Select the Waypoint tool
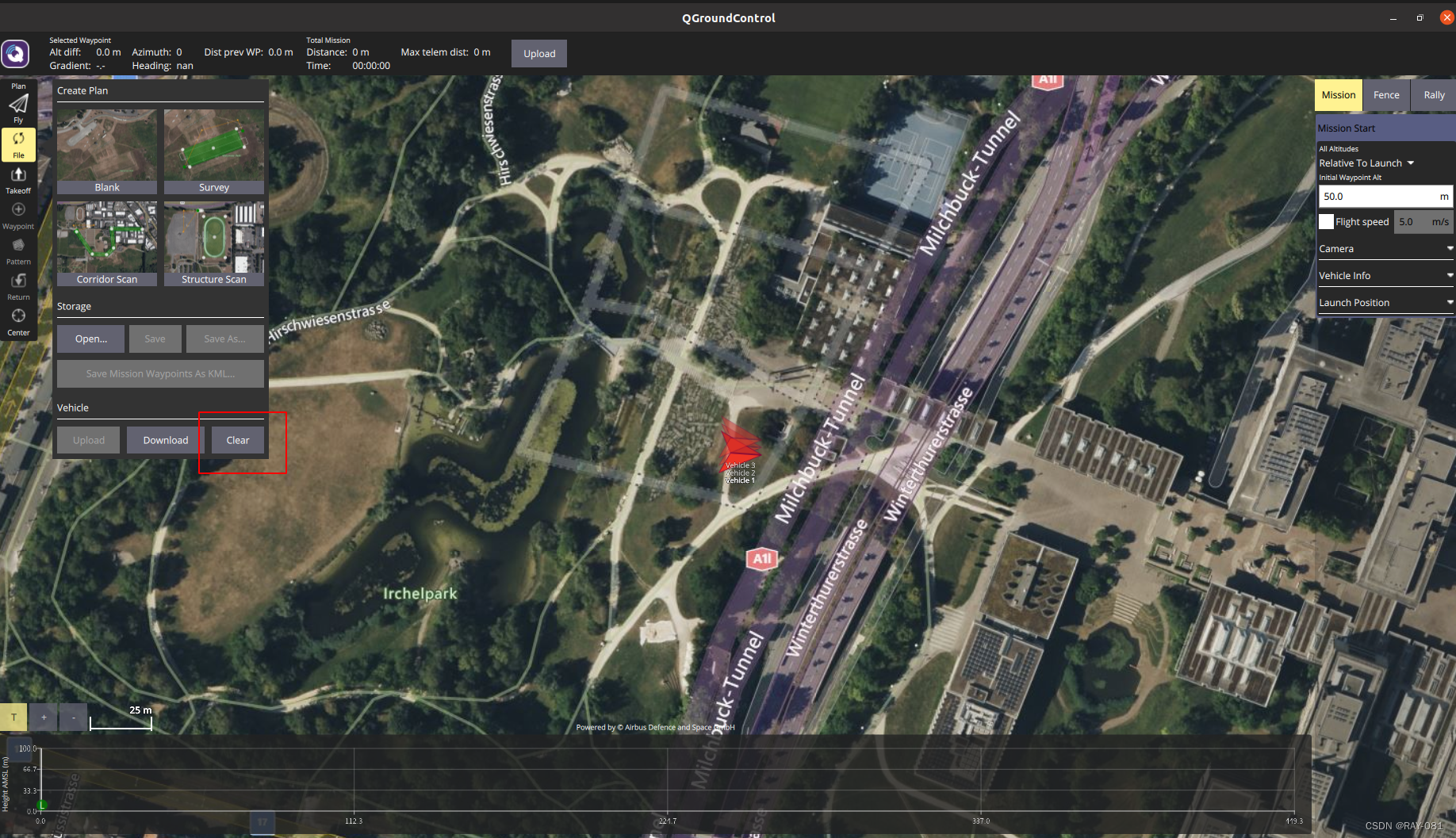1456x838 pixels. [x=18, y=215]
